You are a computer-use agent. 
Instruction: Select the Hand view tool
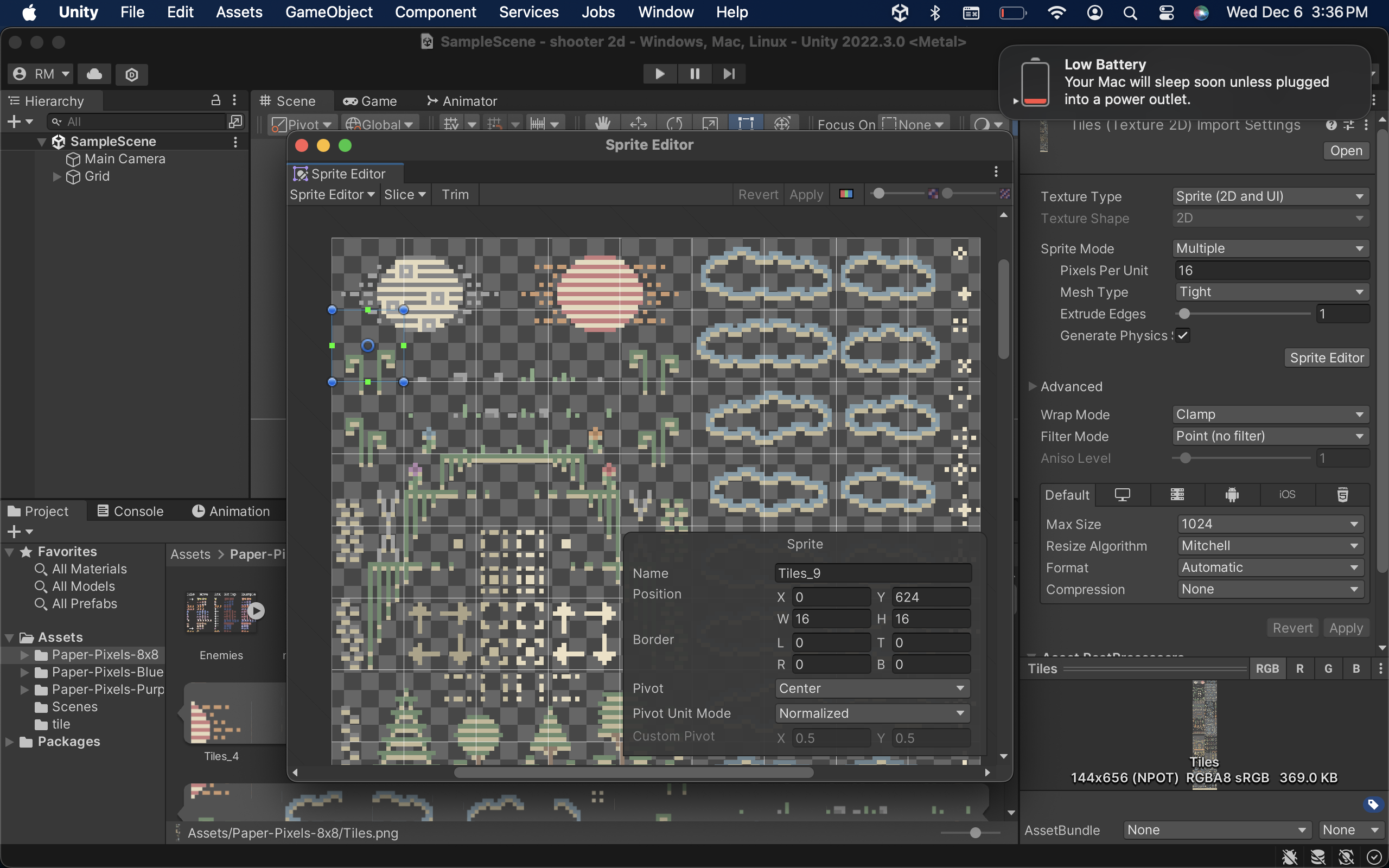(602, 123)
